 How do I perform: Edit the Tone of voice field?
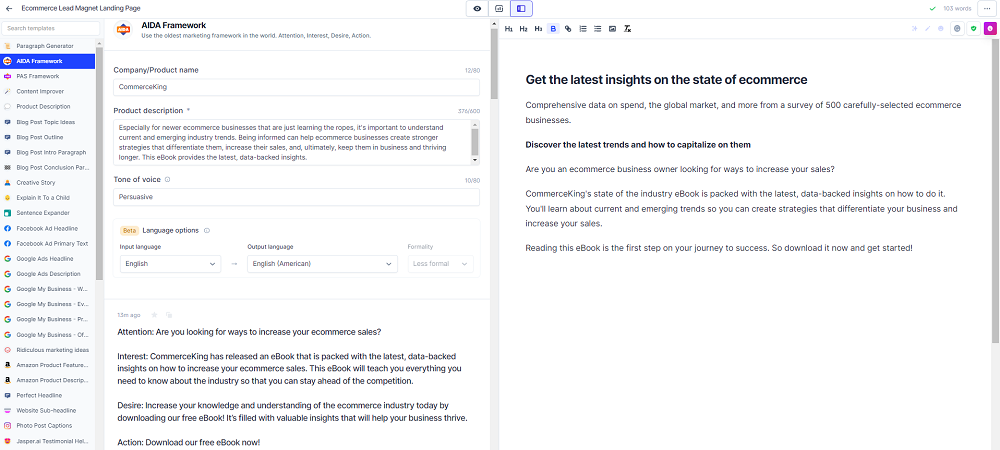[x=297, y=197]
